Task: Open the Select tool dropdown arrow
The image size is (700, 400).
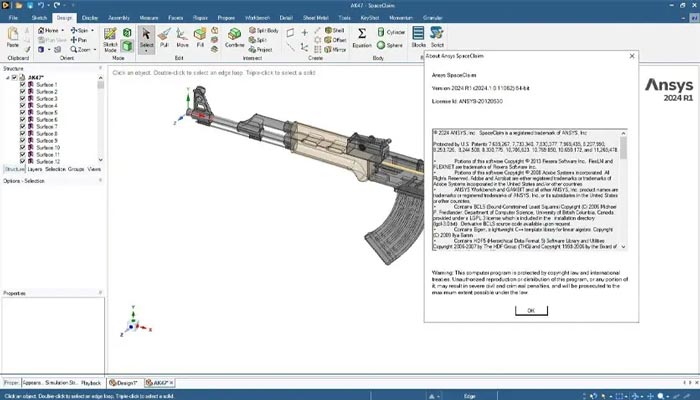Action: point(146,51)
